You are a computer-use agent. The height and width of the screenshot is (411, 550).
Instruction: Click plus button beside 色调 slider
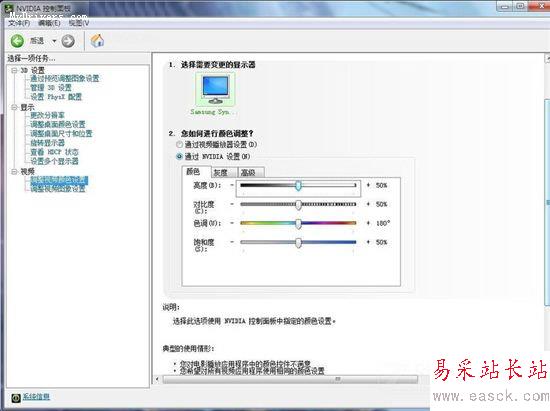coord(368,223)
